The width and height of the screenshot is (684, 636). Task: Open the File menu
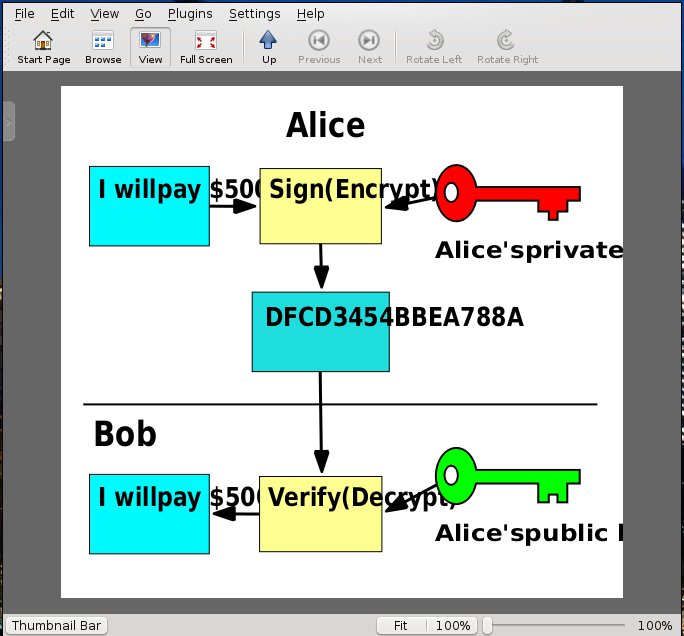(x=25, y=14)
